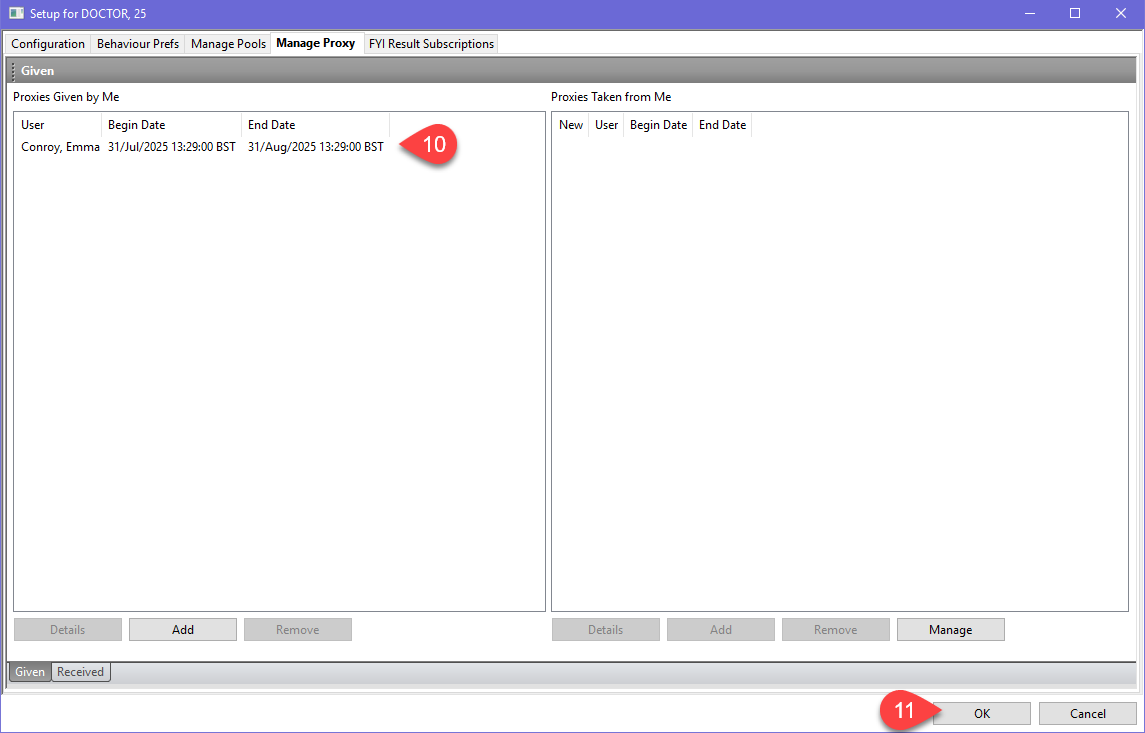Click Add under Proxies Given by Me

point(183,629)
